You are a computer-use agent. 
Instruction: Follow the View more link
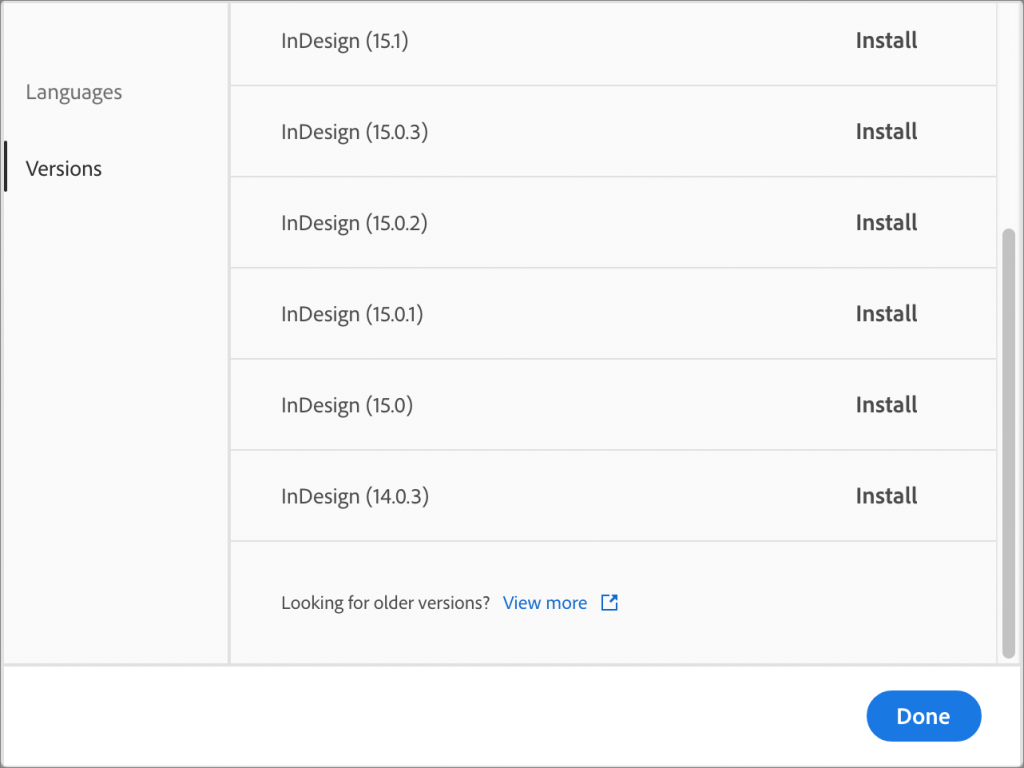click(545, 603)
